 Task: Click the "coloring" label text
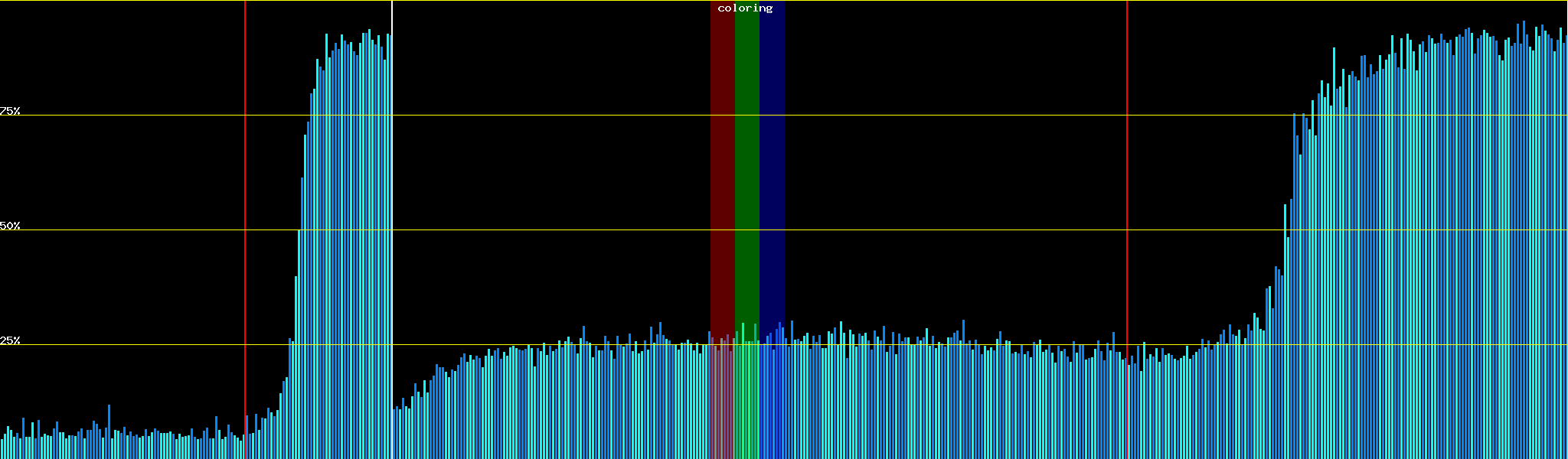745,8
